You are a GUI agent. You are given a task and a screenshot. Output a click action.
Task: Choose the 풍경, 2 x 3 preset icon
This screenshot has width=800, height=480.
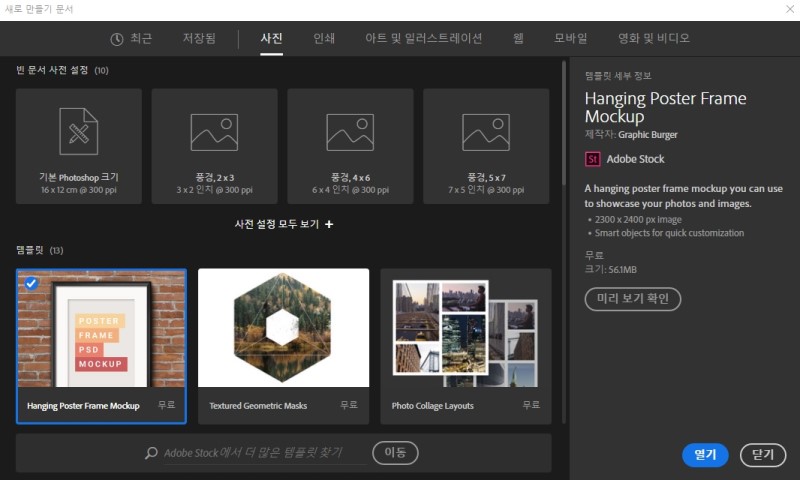214,132
